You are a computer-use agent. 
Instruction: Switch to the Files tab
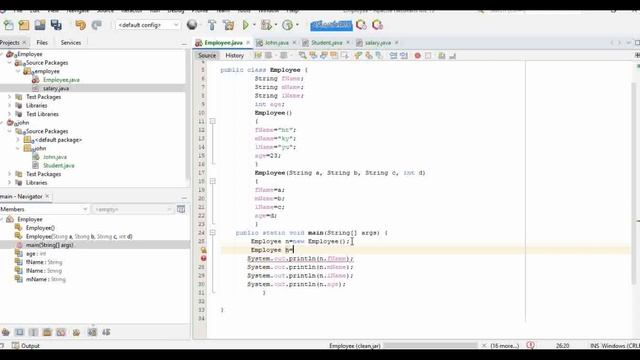pyautogui.click(x=42, y=42)
